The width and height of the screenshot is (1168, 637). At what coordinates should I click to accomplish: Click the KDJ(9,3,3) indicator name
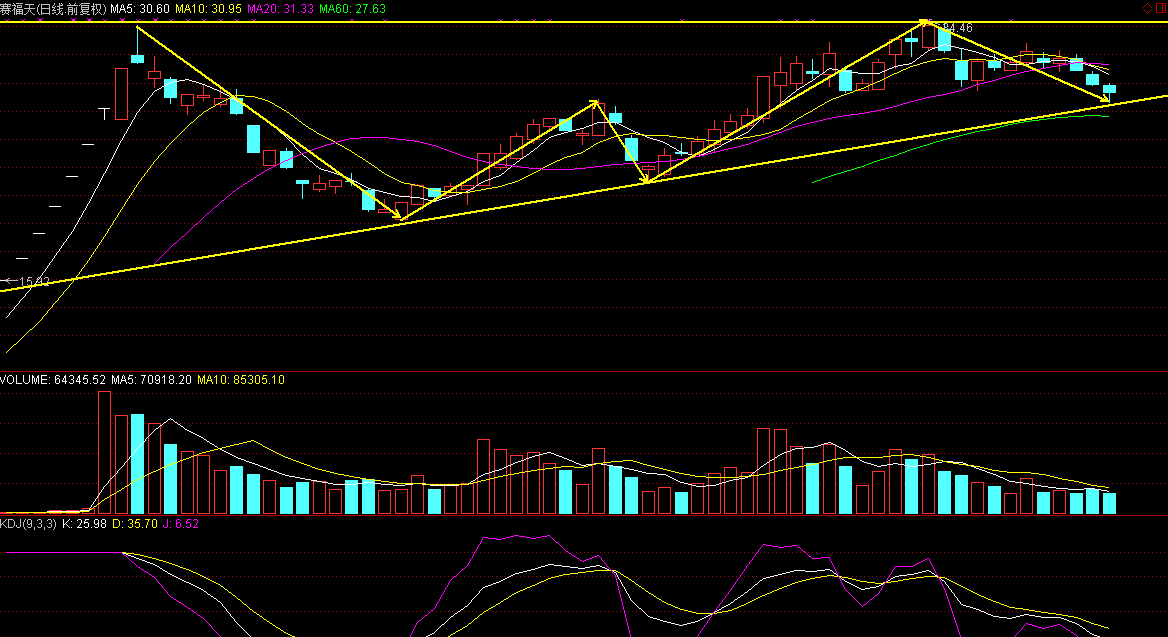tap(28, 524)
